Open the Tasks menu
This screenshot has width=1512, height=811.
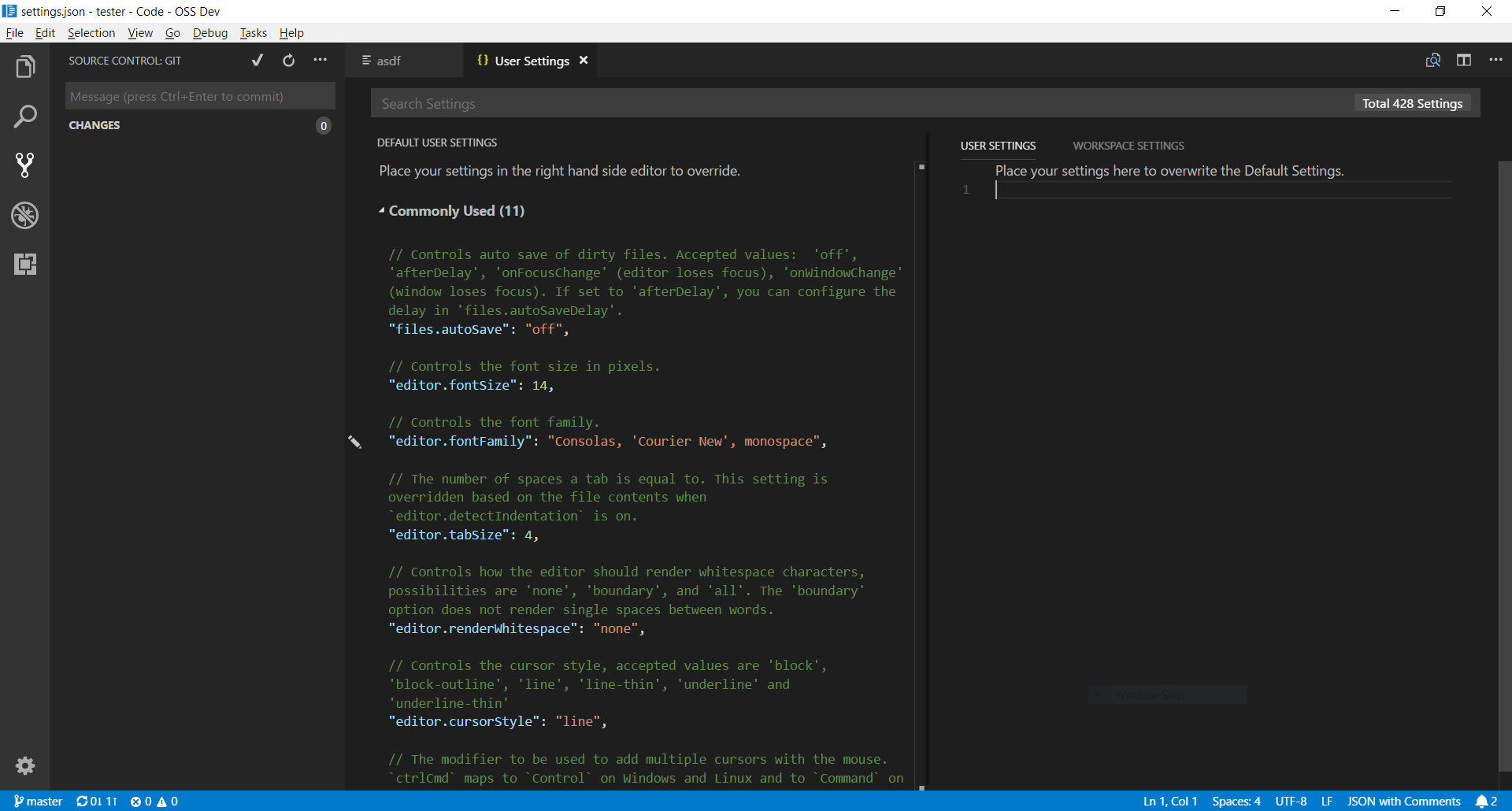(x=254, y=33)
